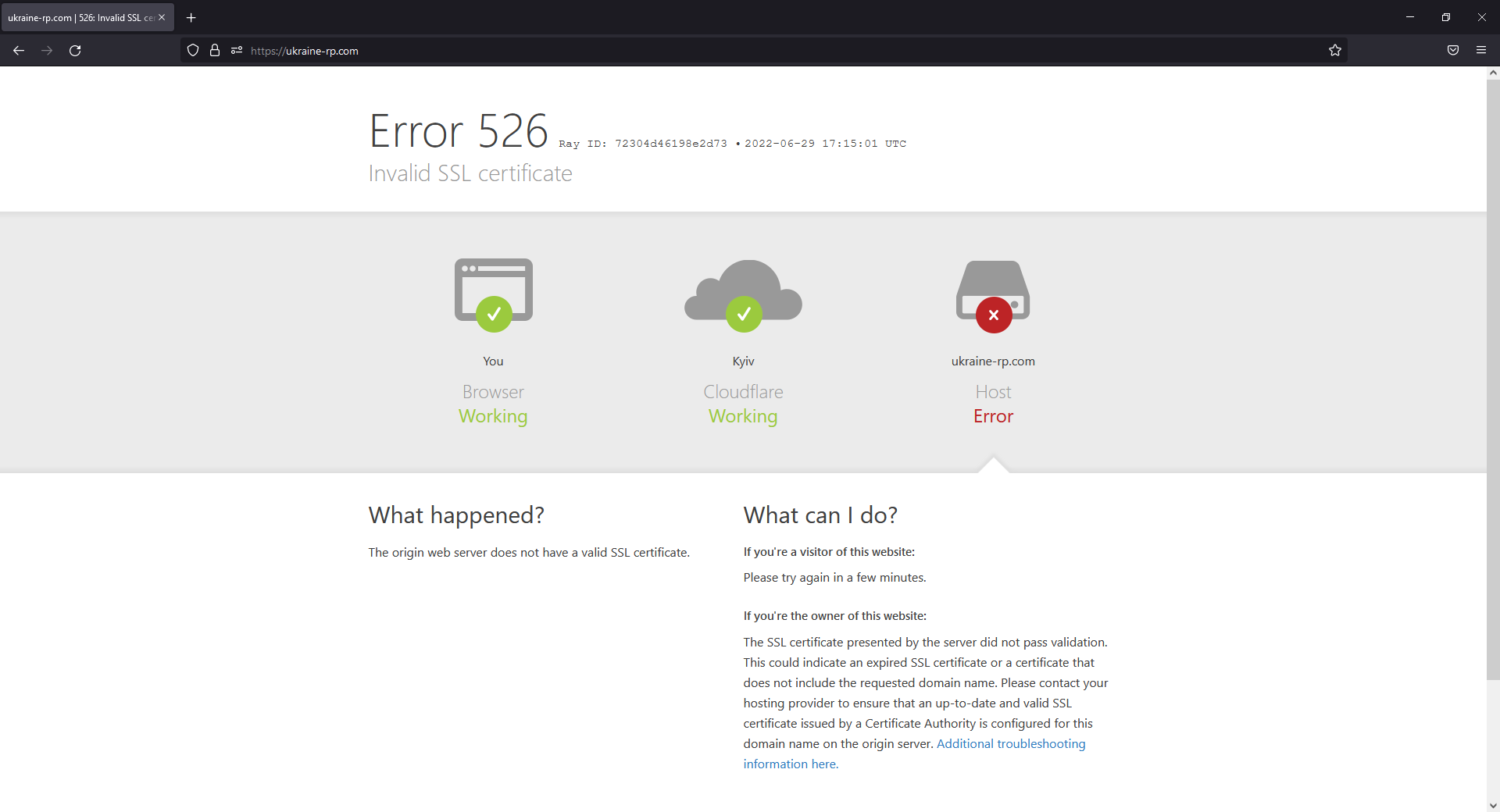The width and height of the screenshot is (1500, 812).
Task: Click the 'Please try again in a few minutes.' text
Action: tap(834, 578)
